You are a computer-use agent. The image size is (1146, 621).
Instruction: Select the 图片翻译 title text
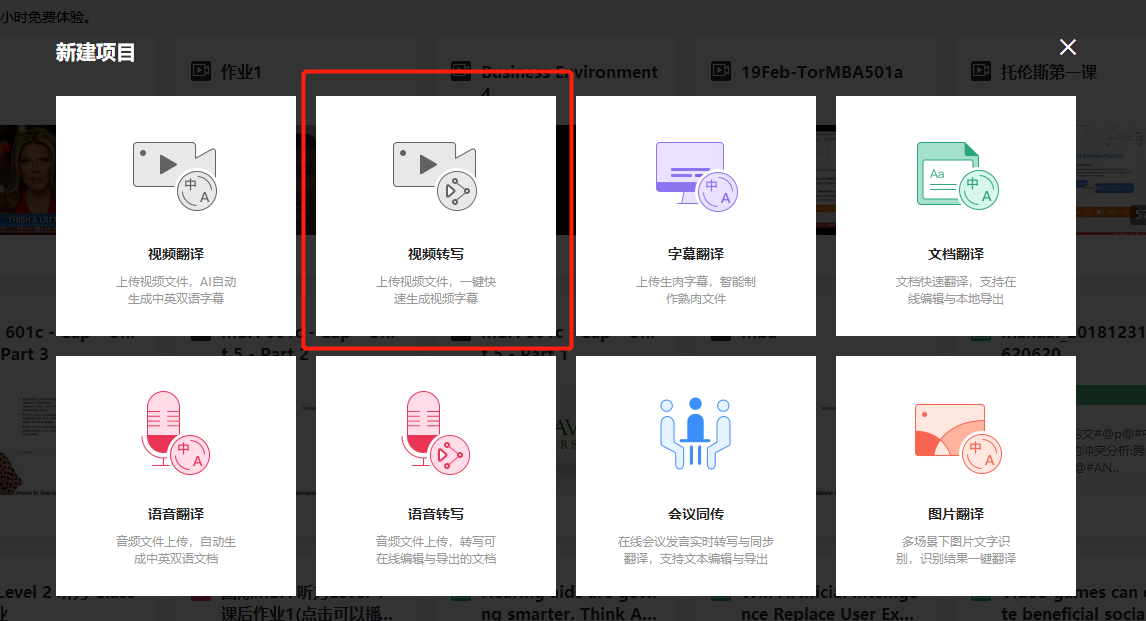click(x=956, y=514)
